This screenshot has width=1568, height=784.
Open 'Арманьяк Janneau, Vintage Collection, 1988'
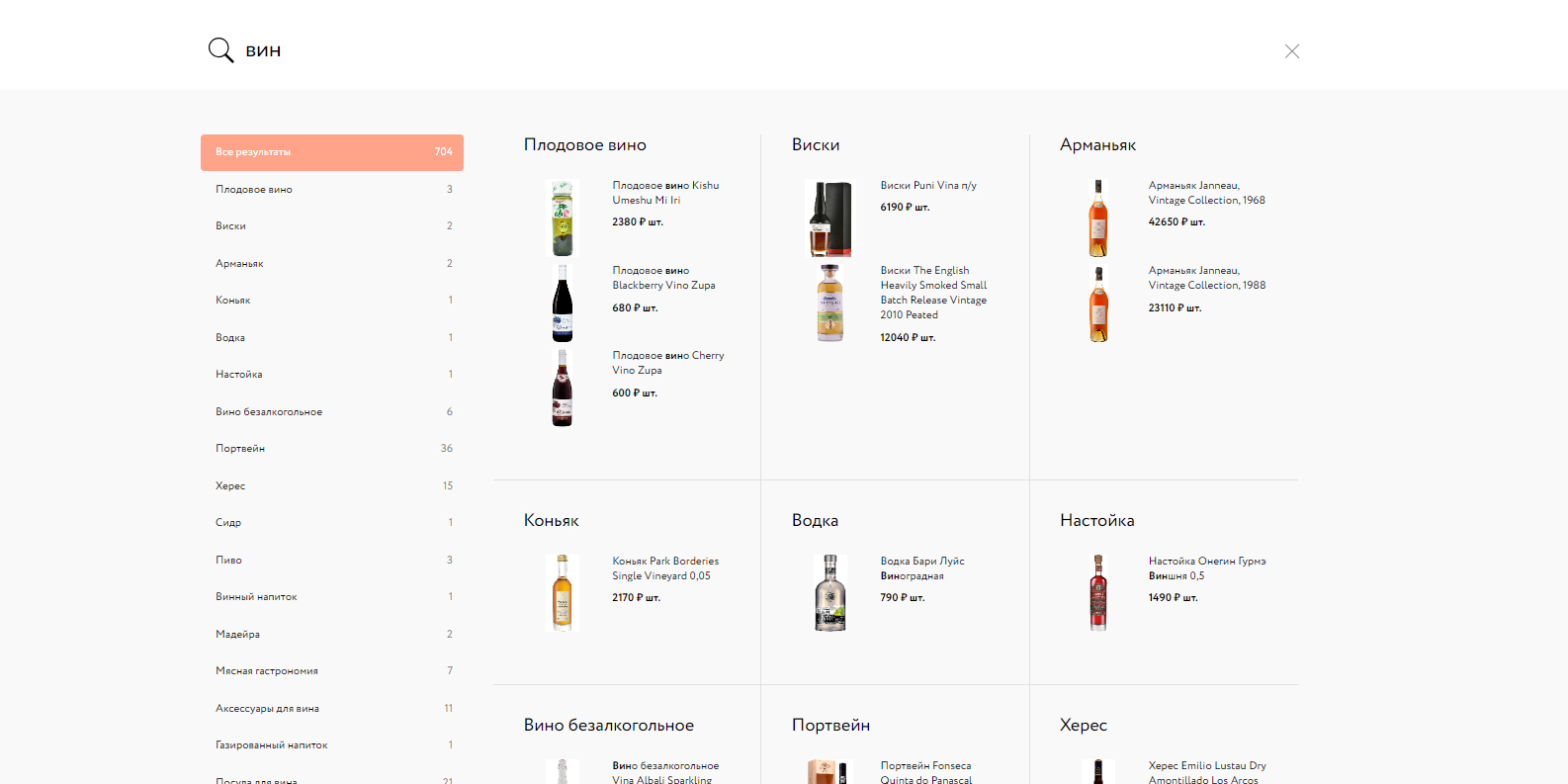(1207, 278)
